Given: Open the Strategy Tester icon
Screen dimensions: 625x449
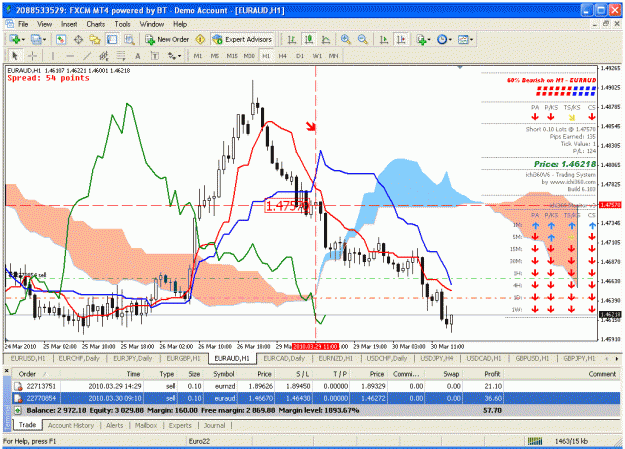Looking at the screenshot, I should point(129,39).
